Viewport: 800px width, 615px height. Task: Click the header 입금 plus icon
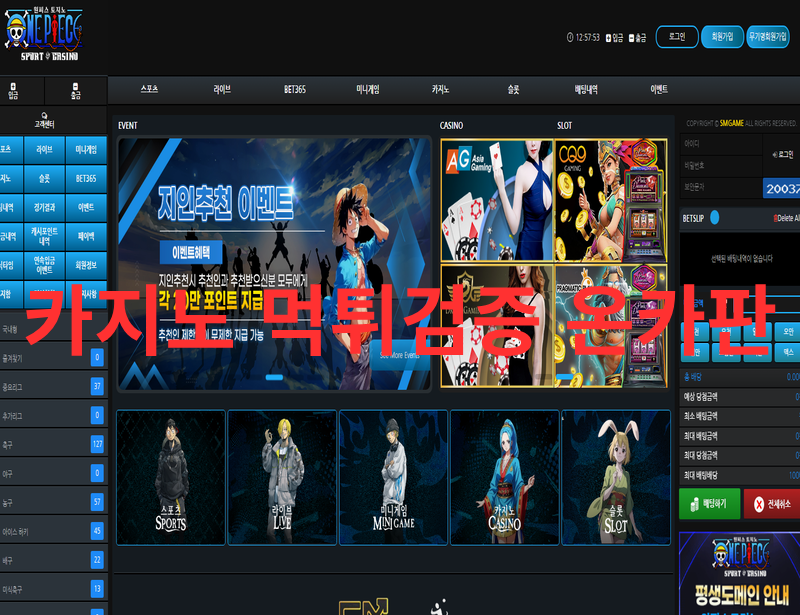[x=608, y=38]
